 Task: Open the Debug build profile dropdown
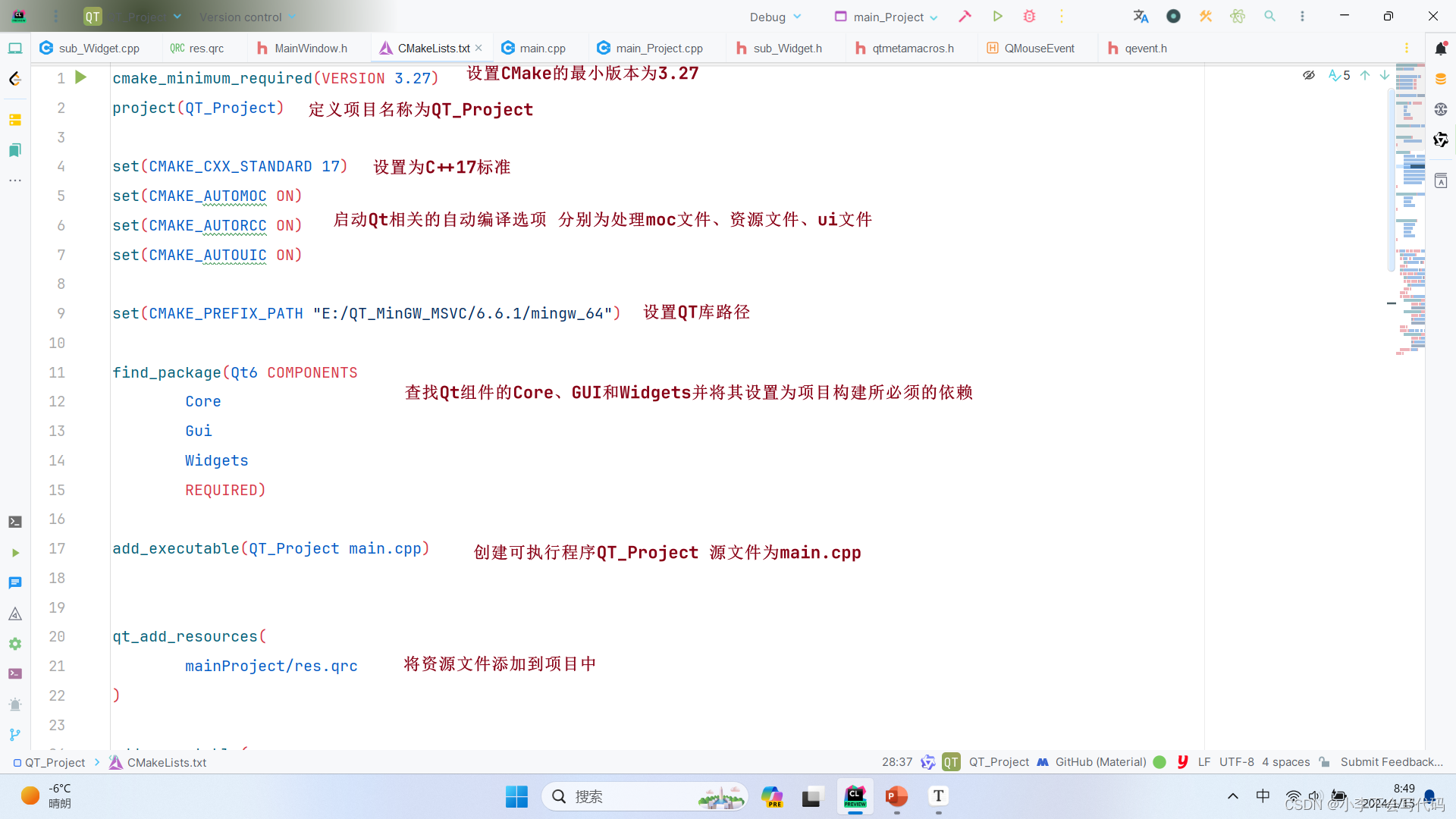click(x=775, y=17)
